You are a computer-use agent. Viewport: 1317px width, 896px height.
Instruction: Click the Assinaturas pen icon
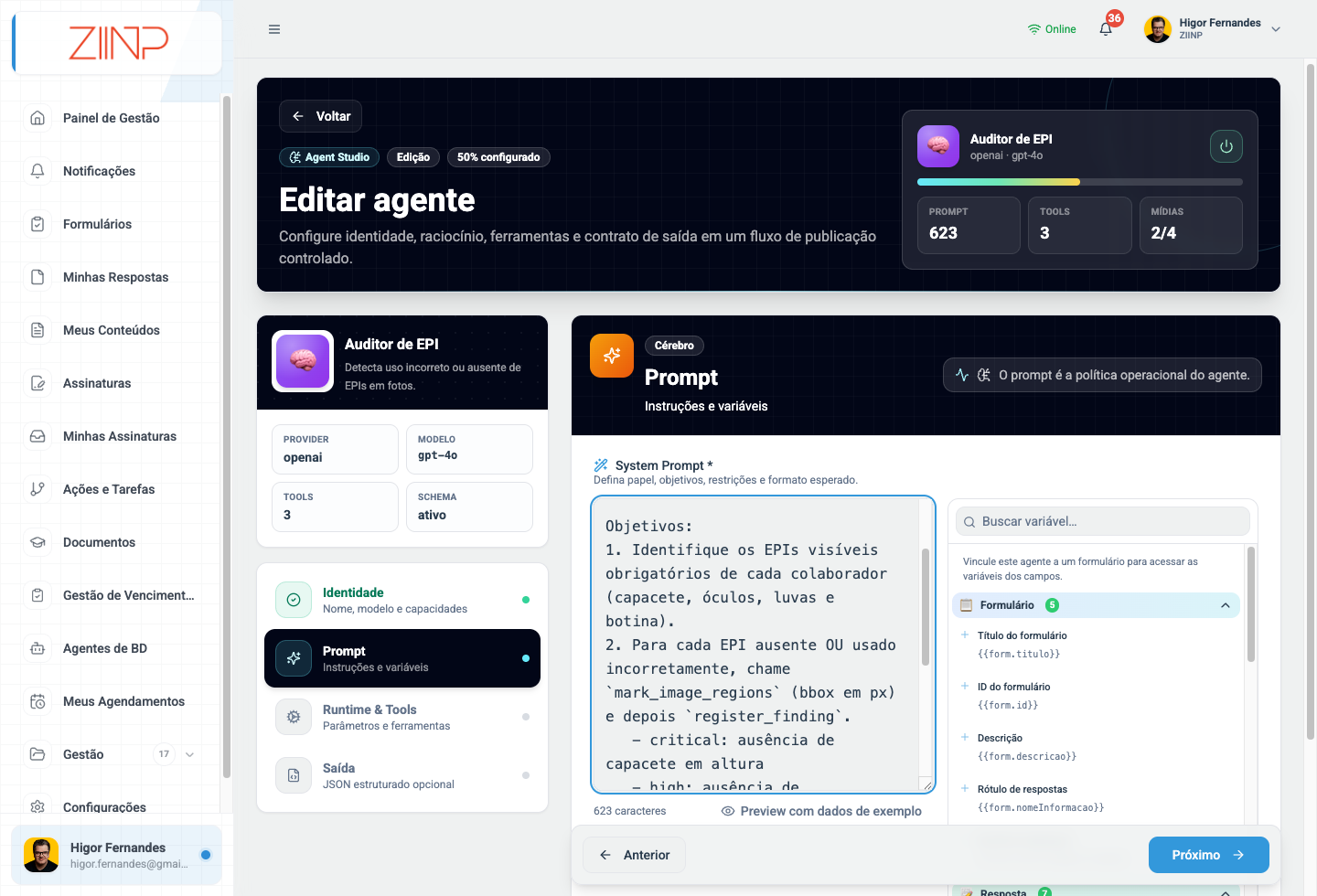(x=37, y=383)
